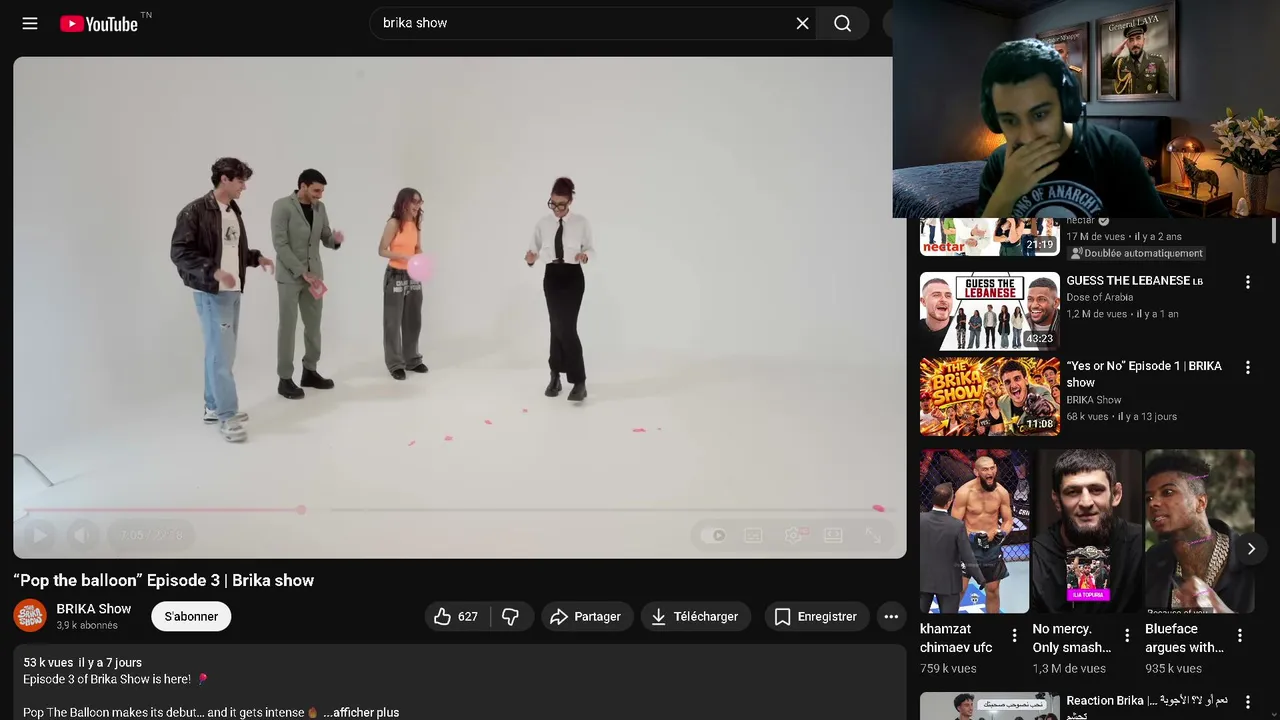Open 'Reaction Brika' video title
Viewport: 1280px width, 720px height.
pos(1147,706)
